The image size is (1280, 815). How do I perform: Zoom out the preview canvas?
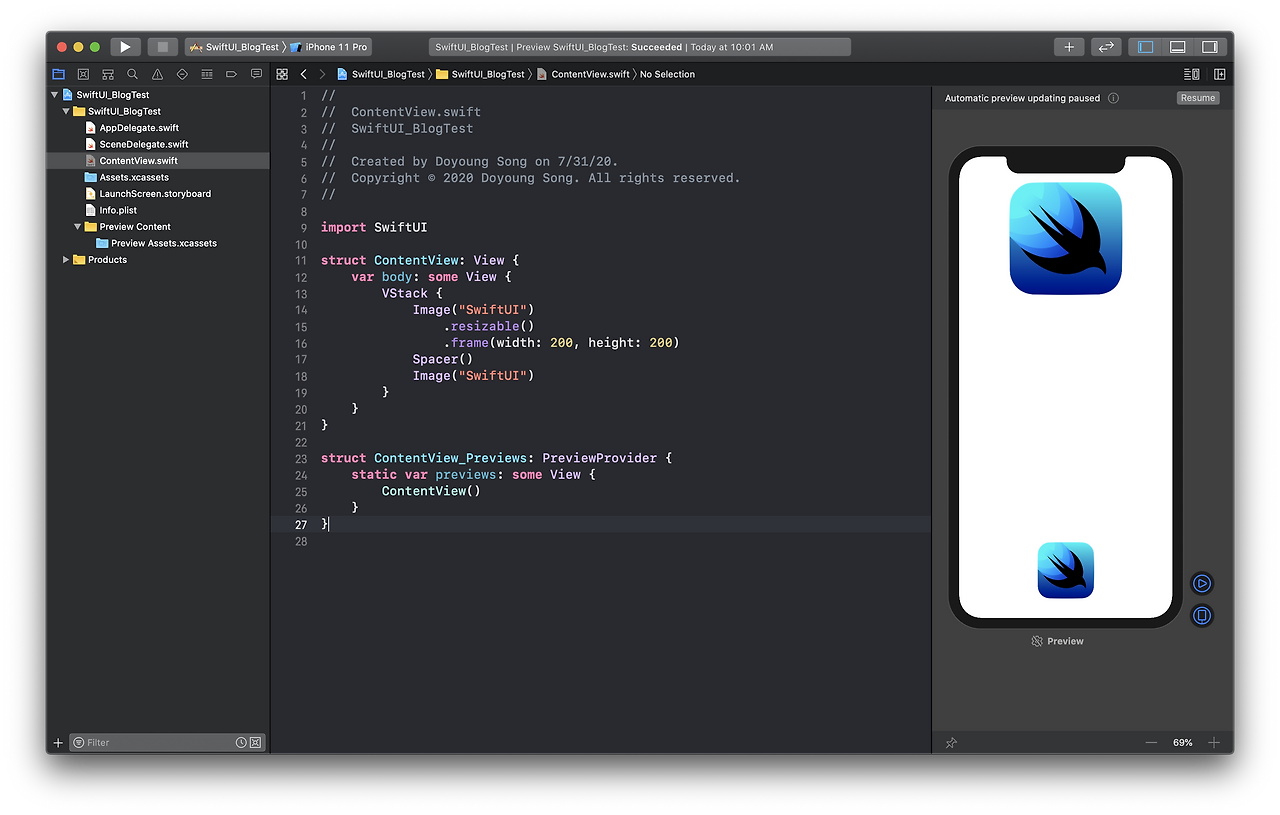click(x=1151, y=743)
